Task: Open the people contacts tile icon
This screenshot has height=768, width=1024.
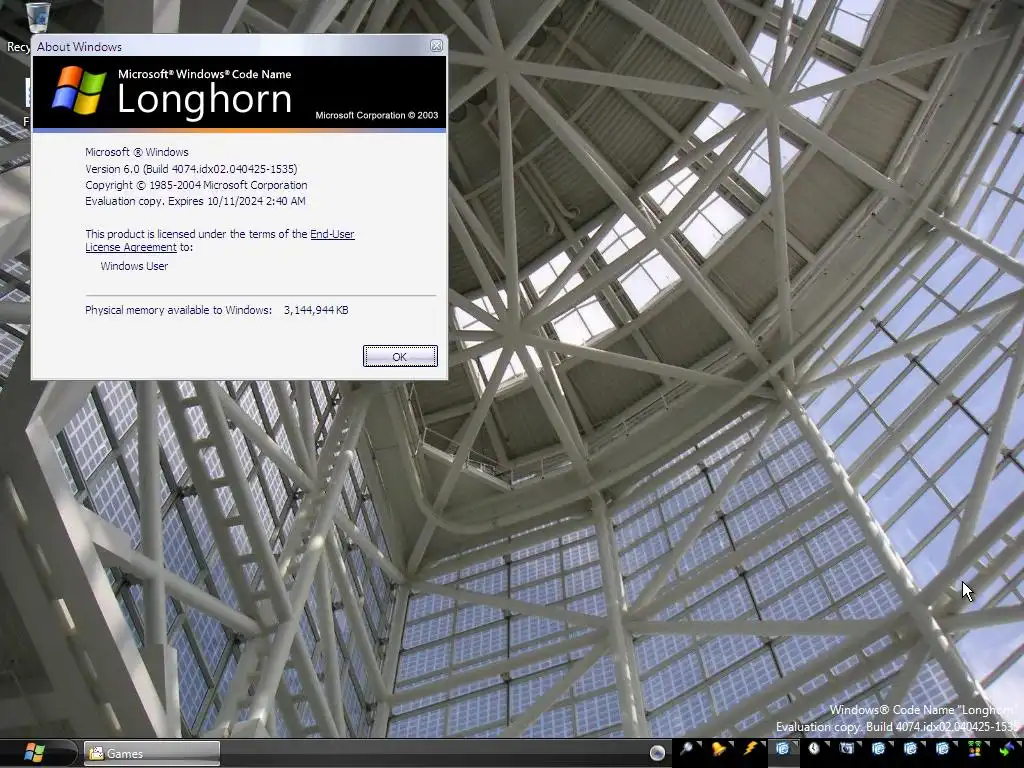Action: (974, 750)
